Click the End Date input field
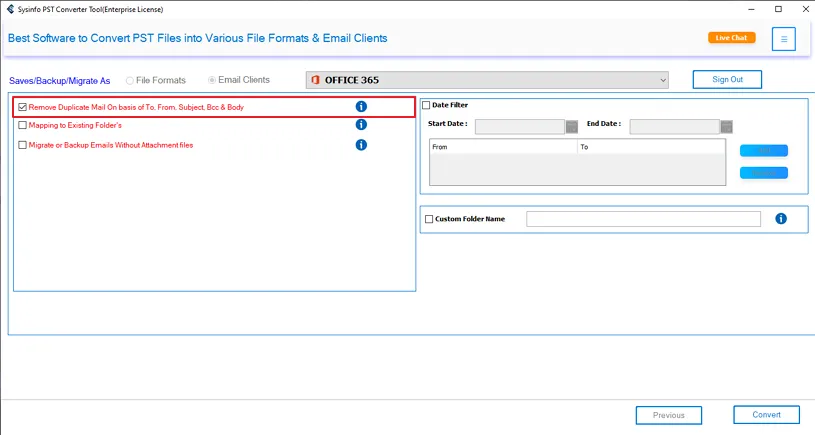This screenshot has width=815, height=435. coord(674,127)
